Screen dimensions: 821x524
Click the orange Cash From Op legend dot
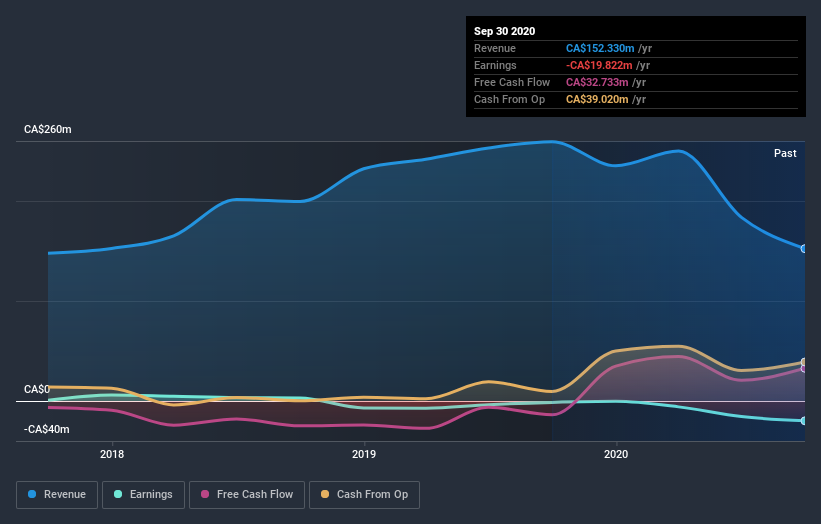325,494
